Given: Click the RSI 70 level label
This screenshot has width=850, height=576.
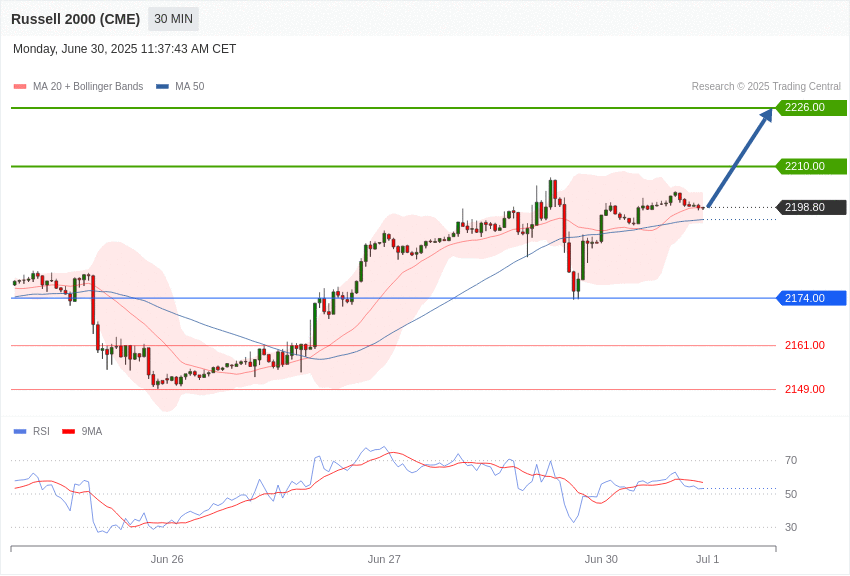Looking at the screenshot, I should pos(791,460).
